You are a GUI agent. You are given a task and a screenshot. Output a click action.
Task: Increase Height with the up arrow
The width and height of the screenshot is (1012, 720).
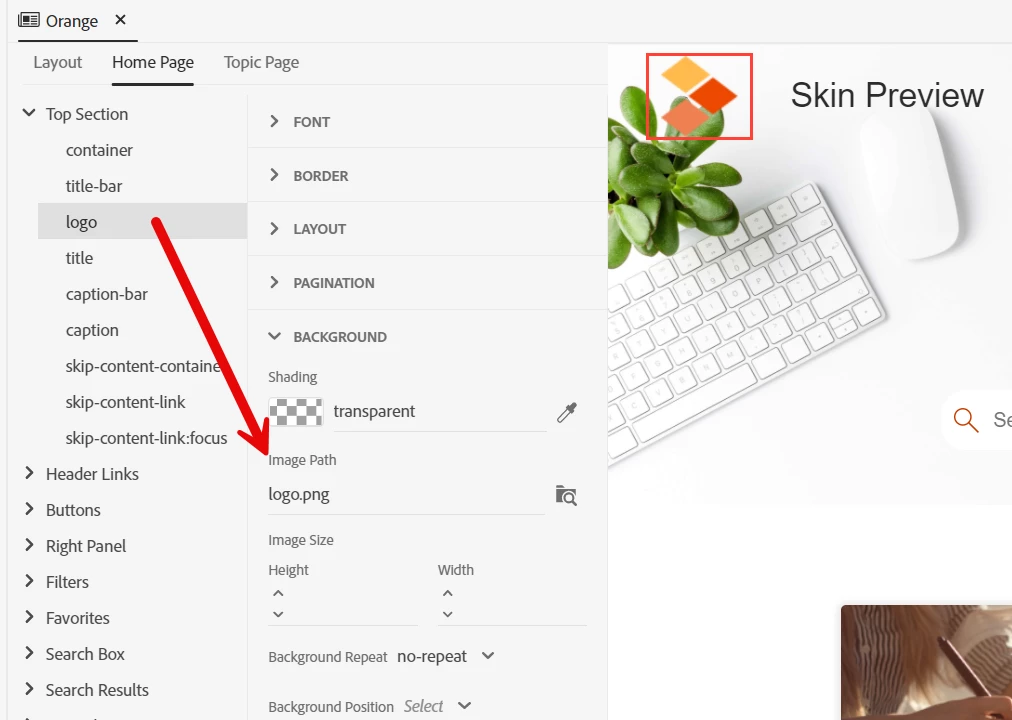[278, 593]
